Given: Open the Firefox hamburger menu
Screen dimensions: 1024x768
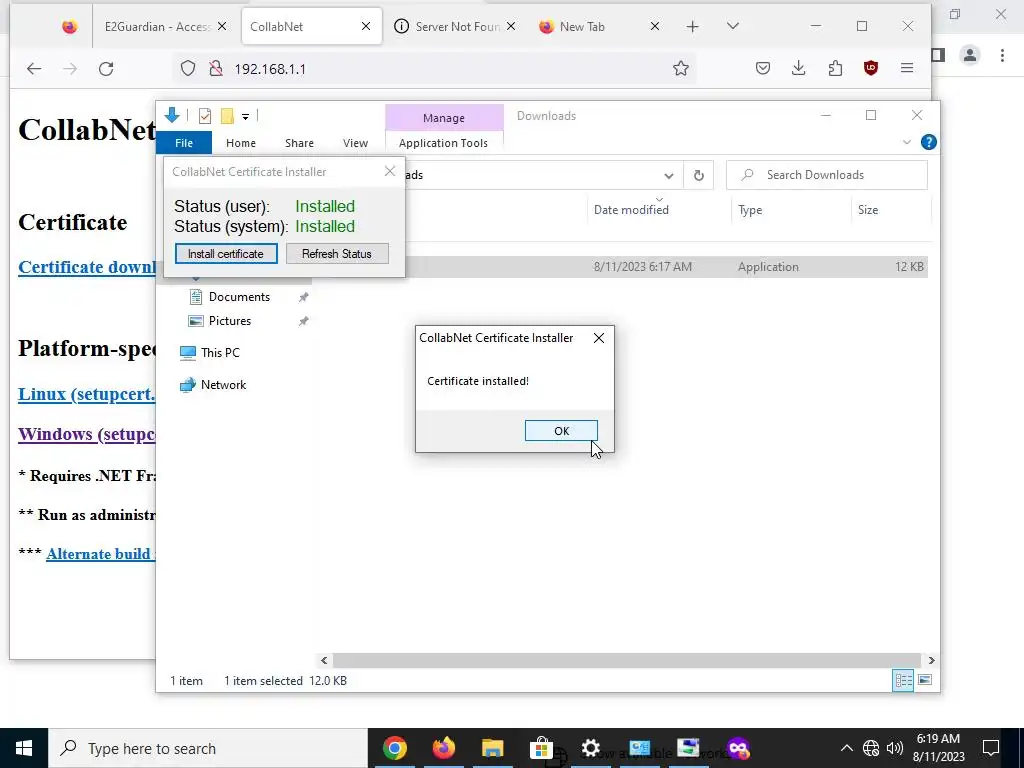Looking at the screenshot, I should (x=907, y=68).
